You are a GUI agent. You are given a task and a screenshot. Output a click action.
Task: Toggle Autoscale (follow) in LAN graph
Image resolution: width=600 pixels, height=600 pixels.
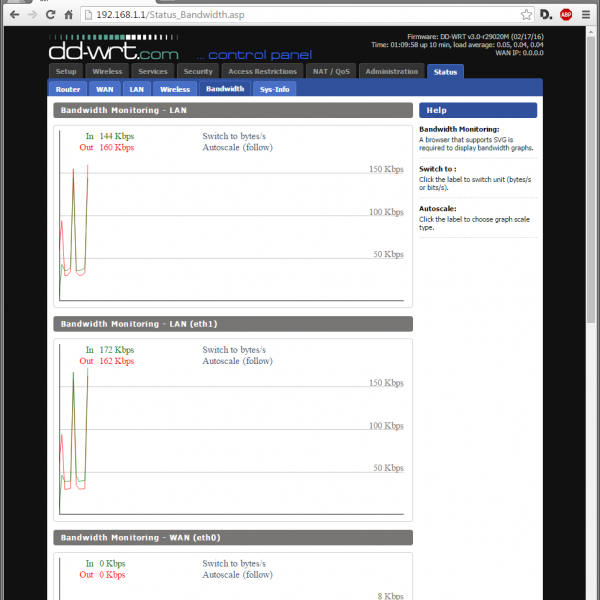point(237,147)
